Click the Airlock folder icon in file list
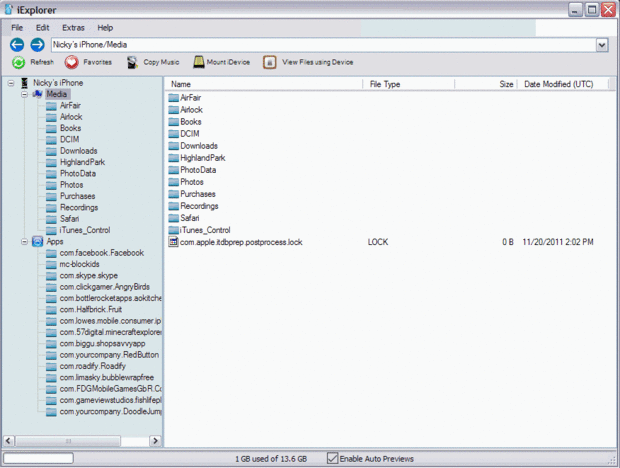This screenshot has height=468, width=620. click(174, 109)
